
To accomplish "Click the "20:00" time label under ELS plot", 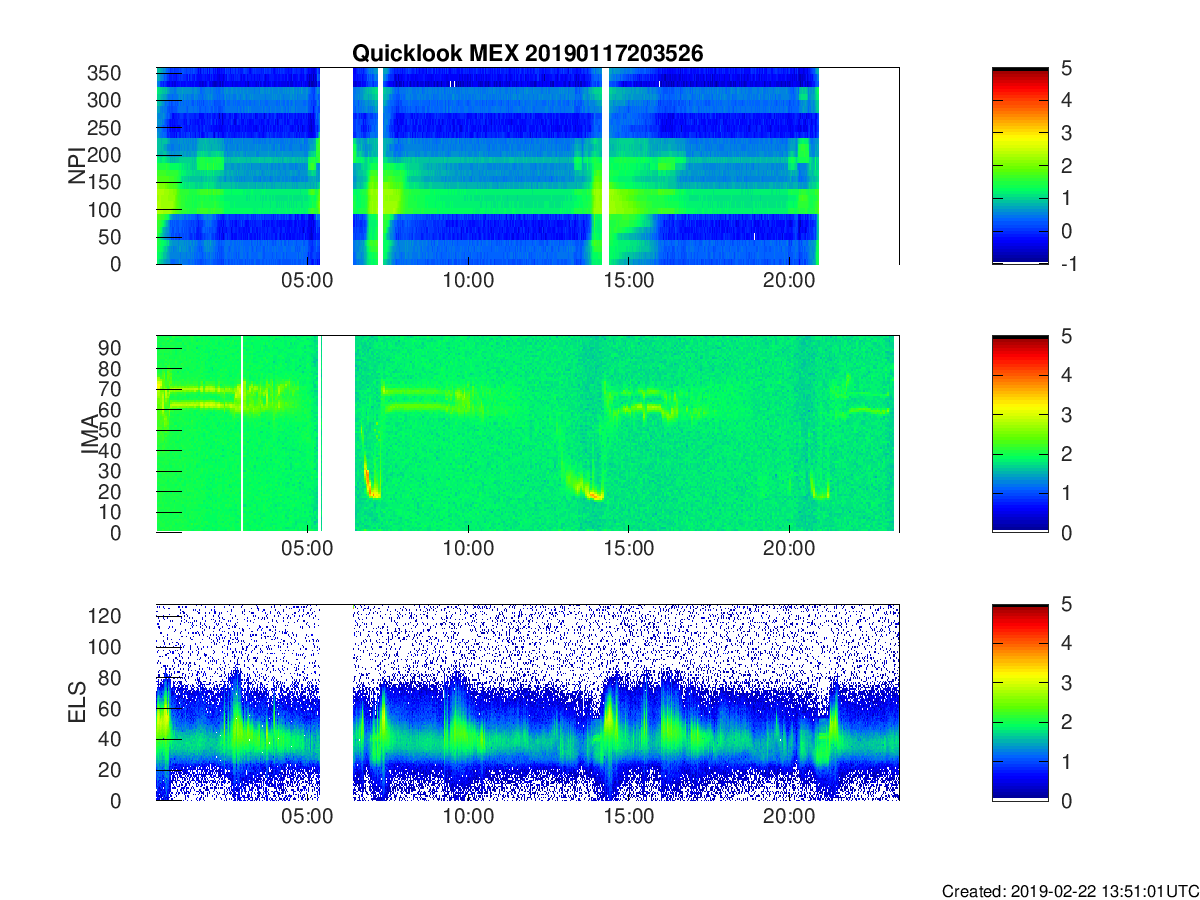I will point(790,818).
